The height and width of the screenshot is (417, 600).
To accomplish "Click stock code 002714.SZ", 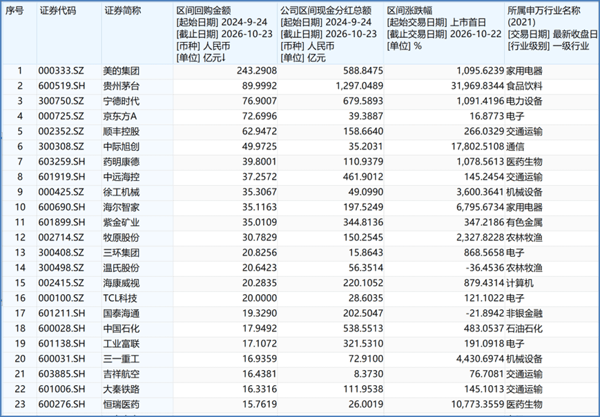I will (x=61, y=238).
